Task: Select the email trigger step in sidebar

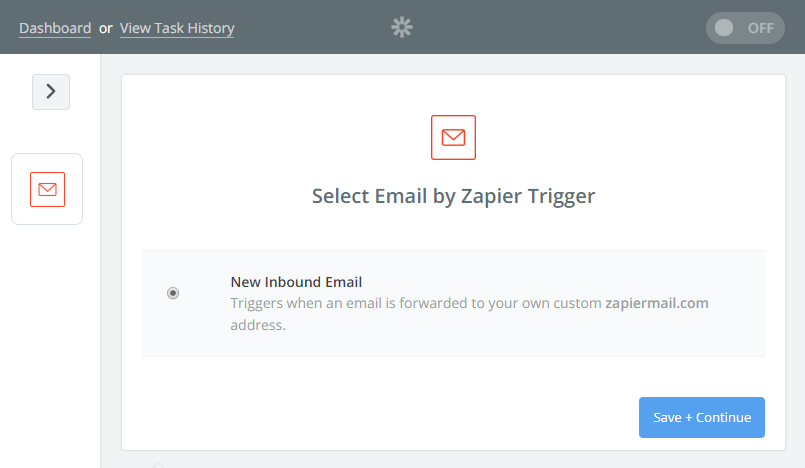Action: (x=47, y=189)
